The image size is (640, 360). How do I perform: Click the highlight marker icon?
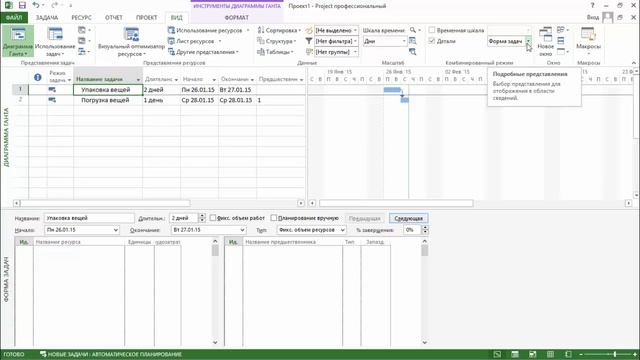click(309, 31)
